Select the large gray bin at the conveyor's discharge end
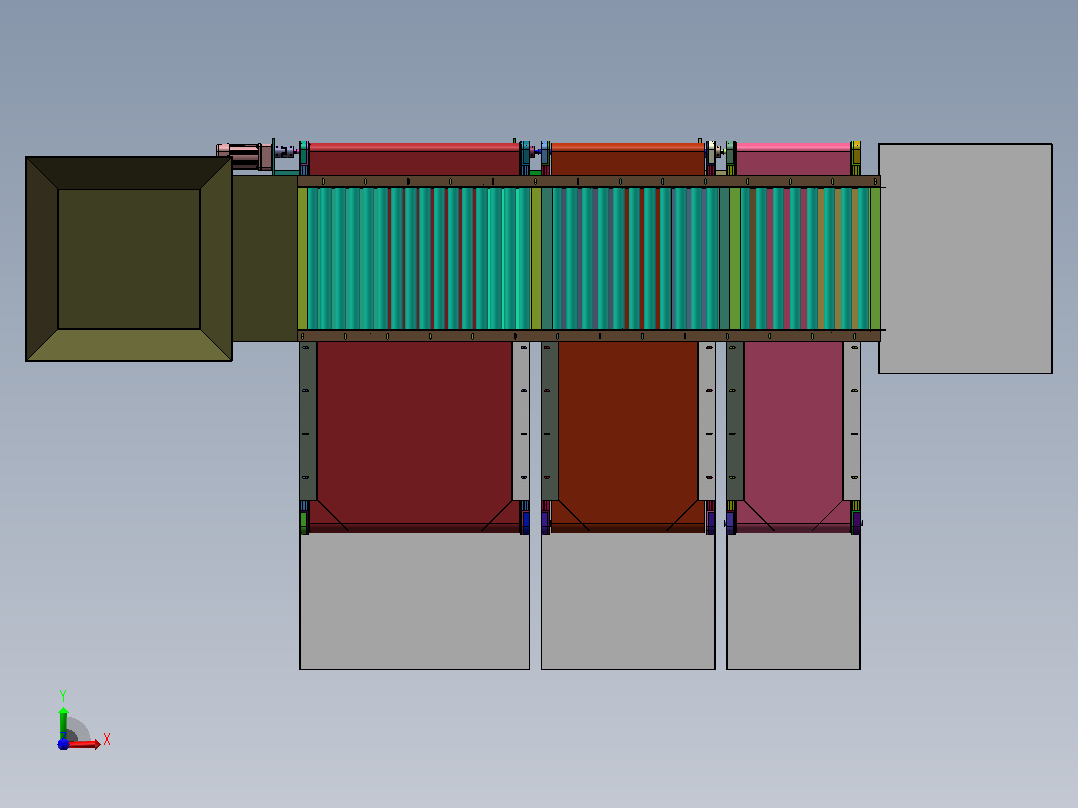Screen dimensions: 1078x808 pos(965,259)
